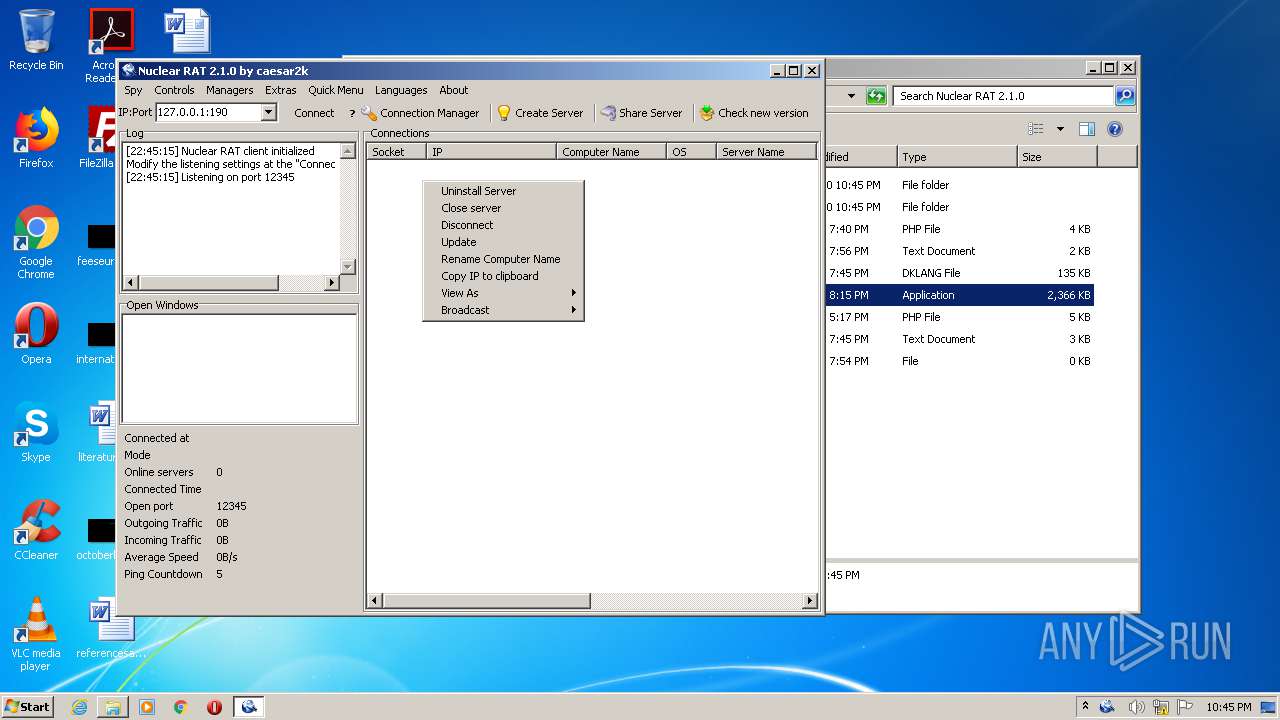
Task: Open Share Server option
Action: tap(641, 113)
